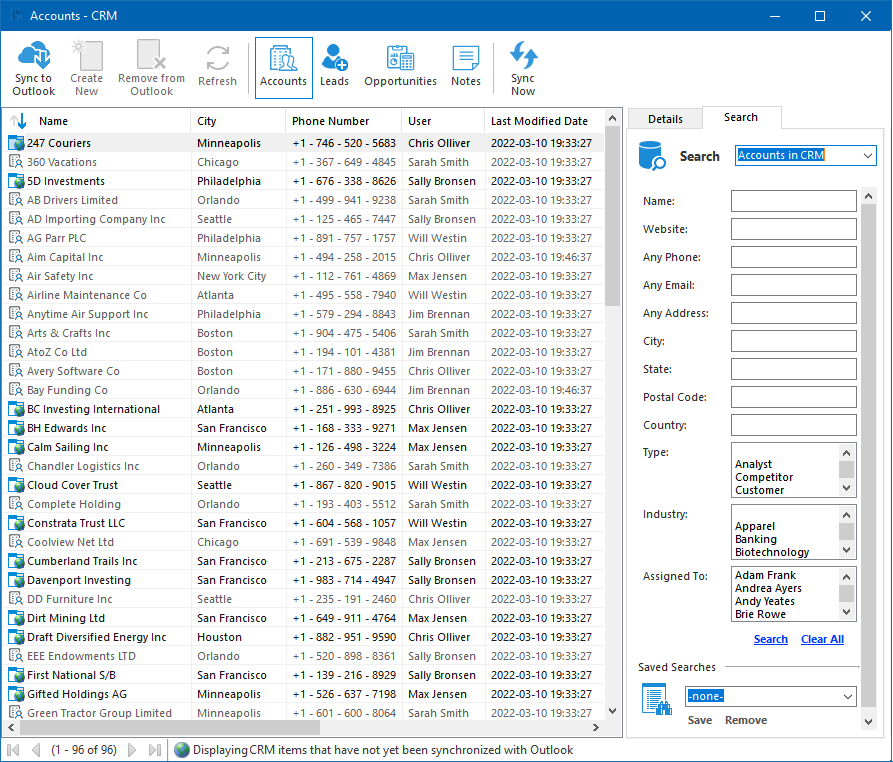Click the Search link
Screen dimensions: 893x762
[770, 639]
